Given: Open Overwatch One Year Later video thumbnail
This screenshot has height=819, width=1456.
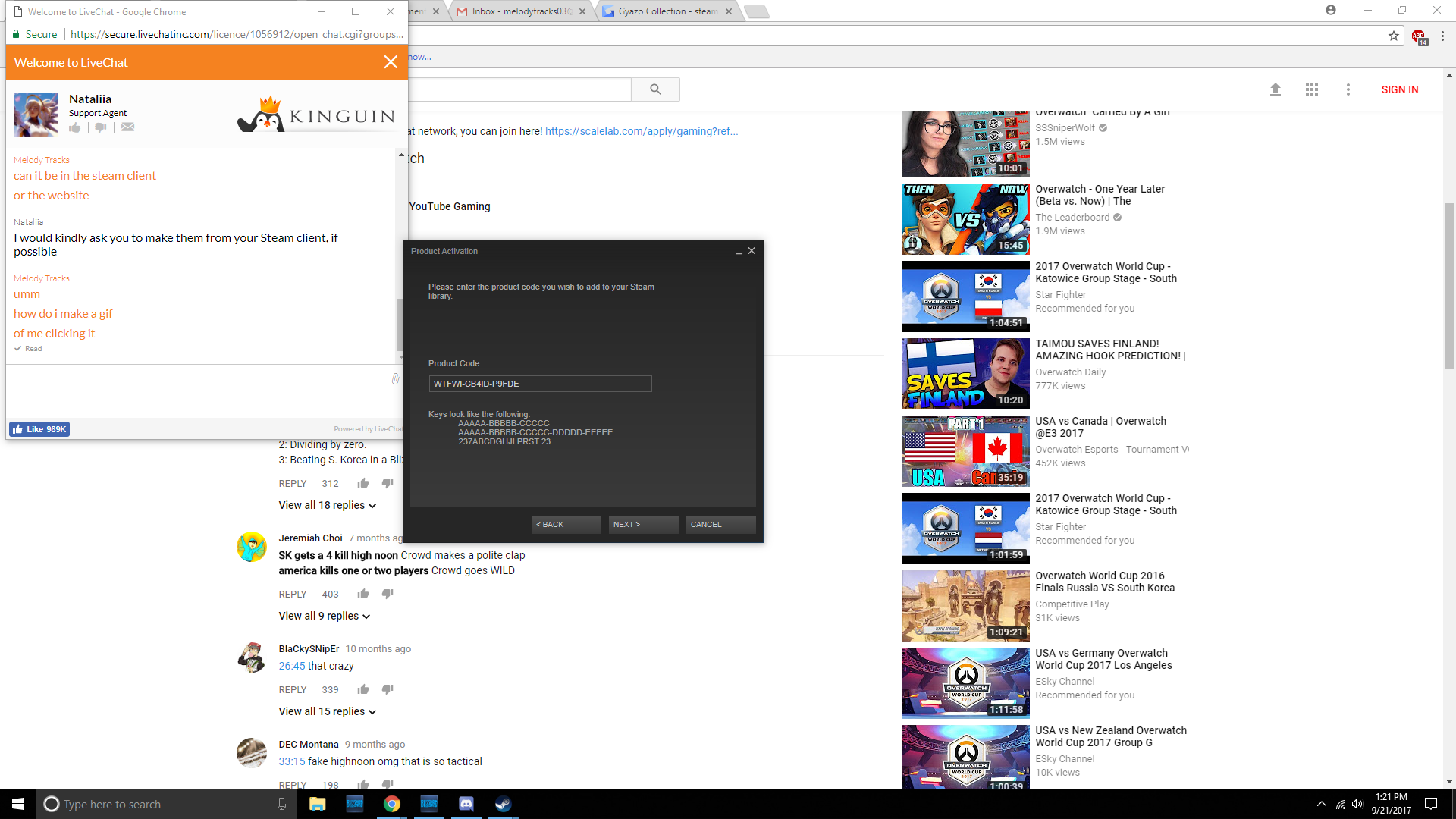Looking at the screenshot, I should point(965,219).
